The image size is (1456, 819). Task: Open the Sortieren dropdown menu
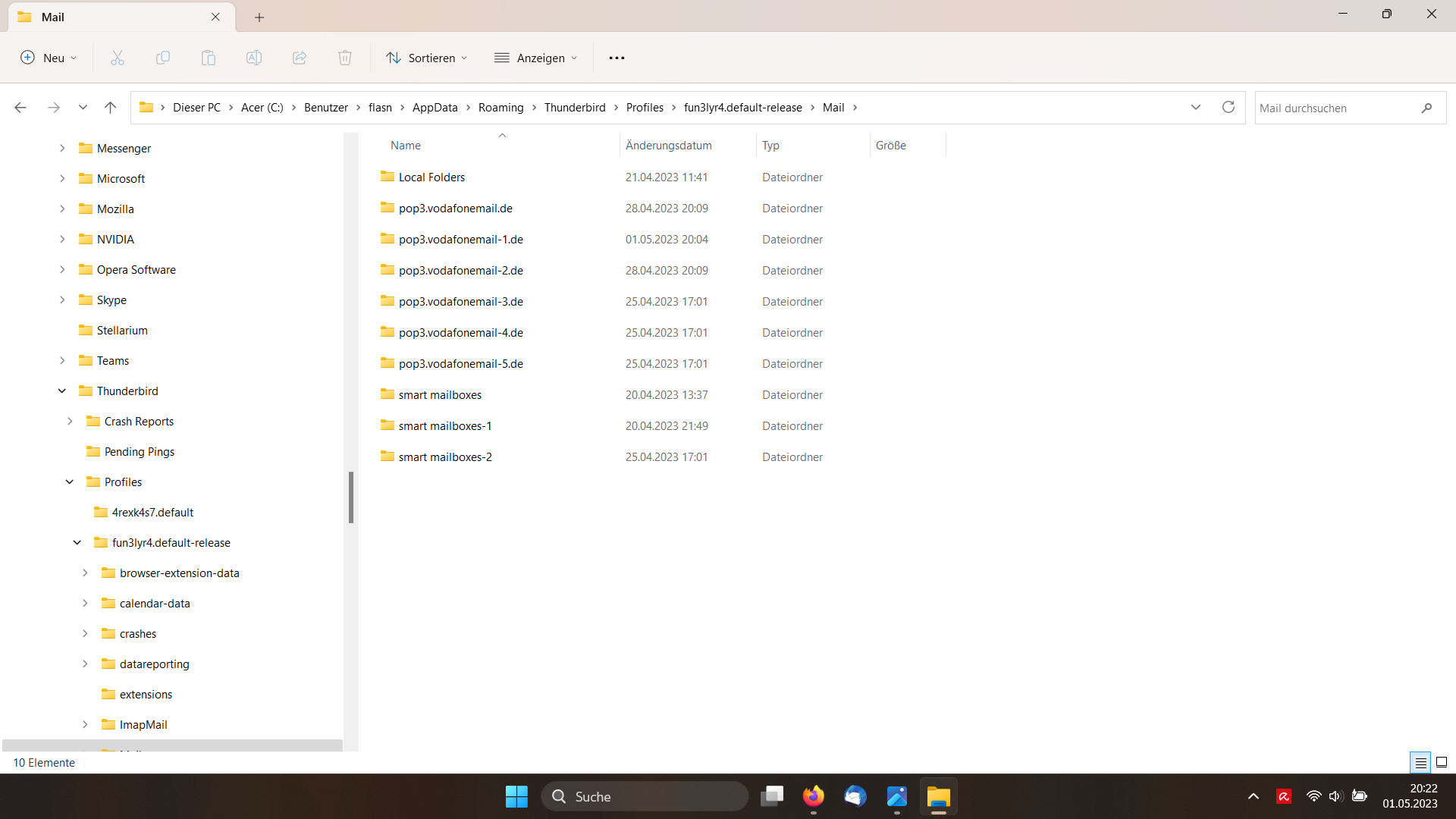(427, 58)
